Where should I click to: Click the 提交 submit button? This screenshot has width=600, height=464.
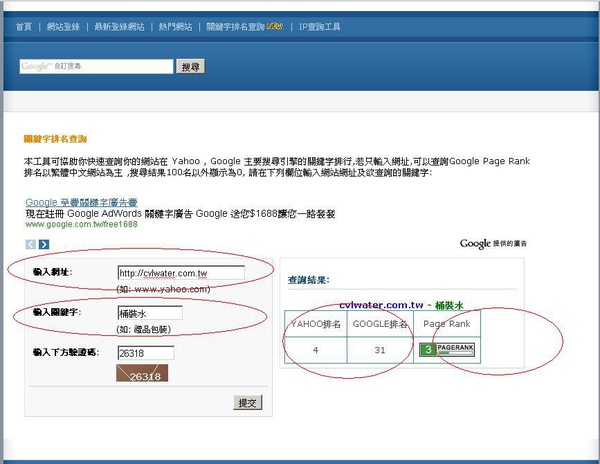[248, 402]
